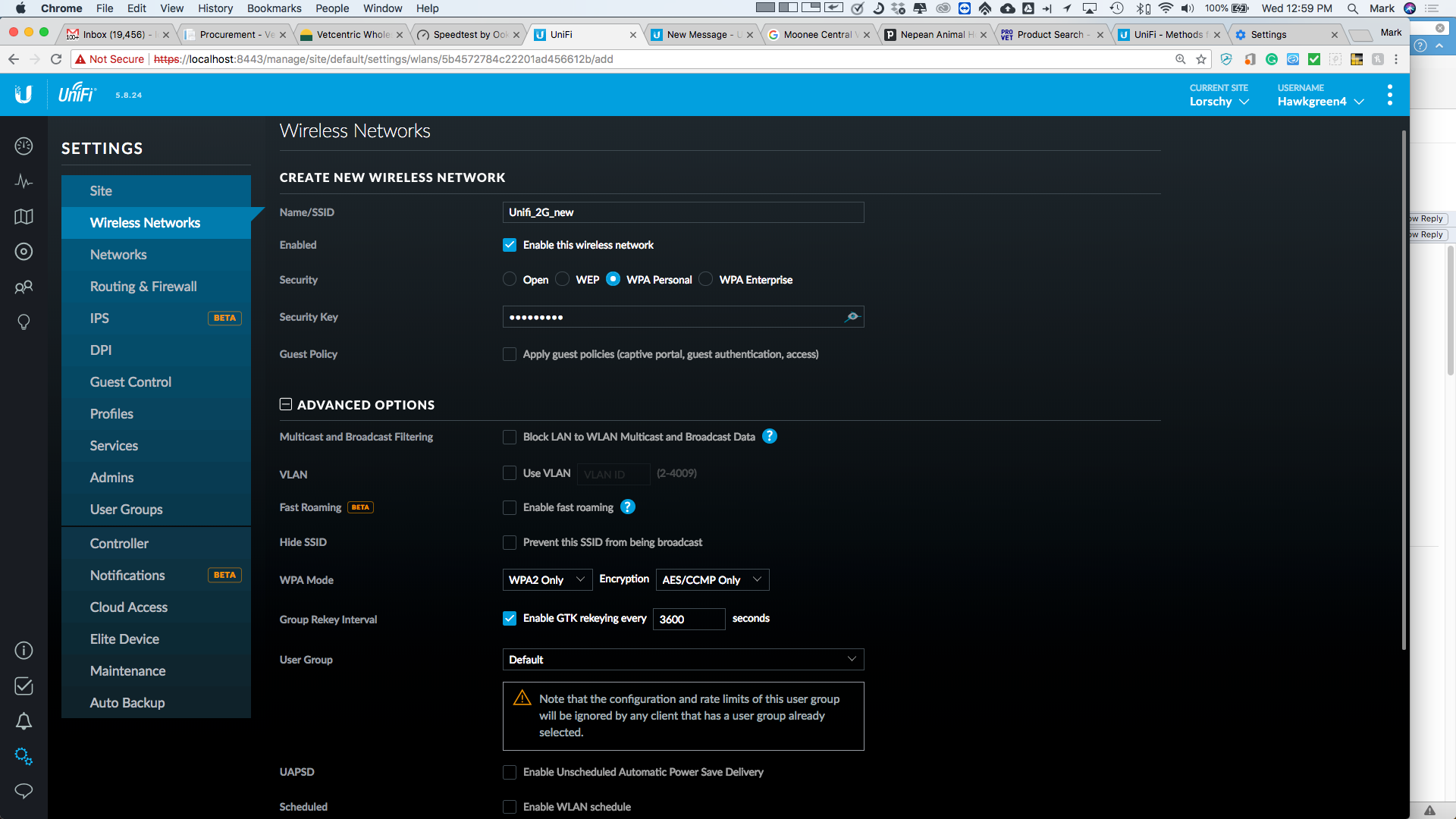The width and height of the screenshot is (1456, 819).
Task: Open the WPA2 Only mode dropdown
Action: [x=547, y=580]
